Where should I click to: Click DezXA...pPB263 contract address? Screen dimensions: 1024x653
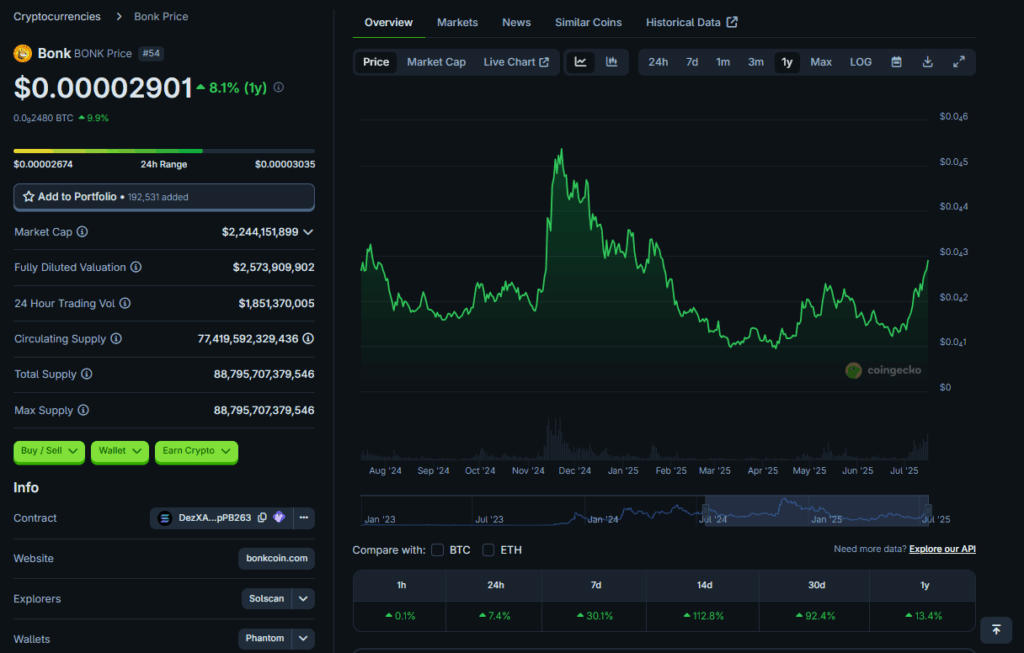click(x=214, y=518)
